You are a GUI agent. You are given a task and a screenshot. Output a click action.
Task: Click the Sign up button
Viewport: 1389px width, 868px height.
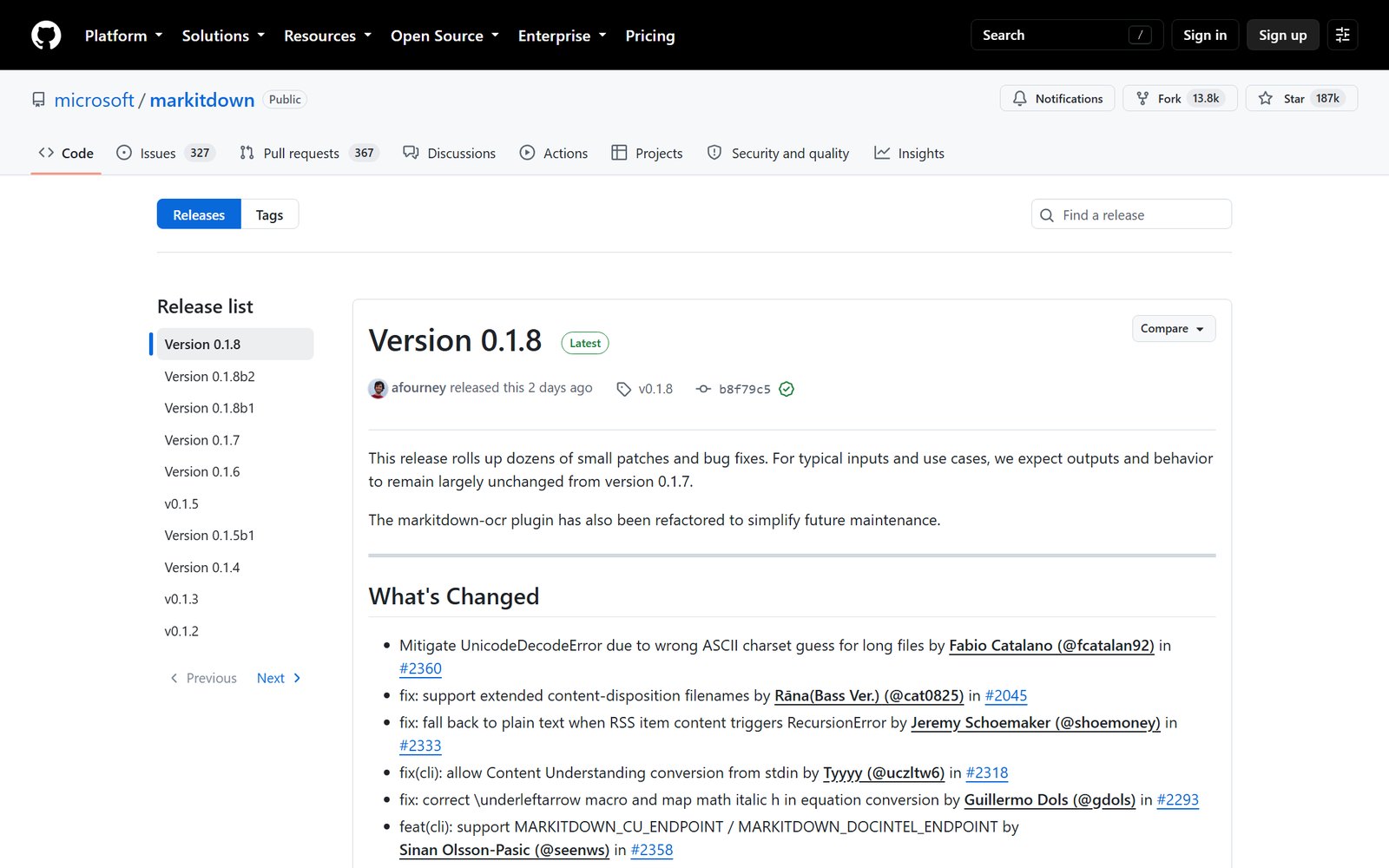point(1283,35)
